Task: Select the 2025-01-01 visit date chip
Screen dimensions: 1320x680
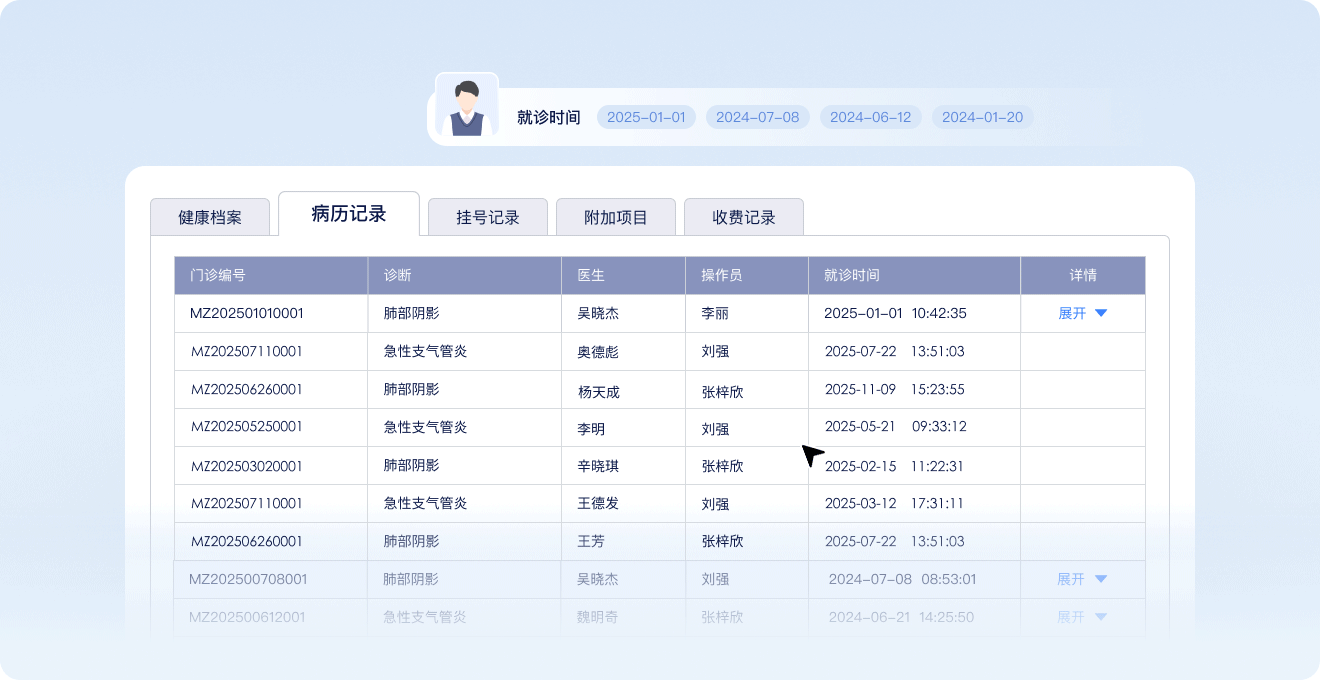Action: (646, 117)
